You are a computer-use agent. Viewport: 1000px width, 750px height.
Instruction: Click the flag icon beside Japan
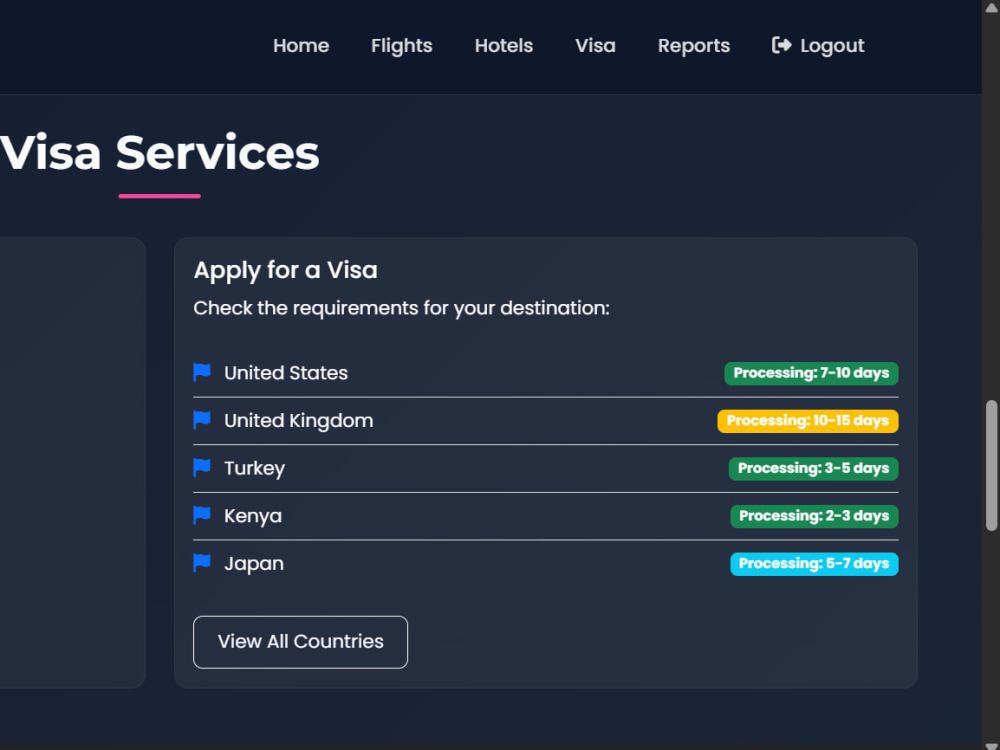coord(202,563)
